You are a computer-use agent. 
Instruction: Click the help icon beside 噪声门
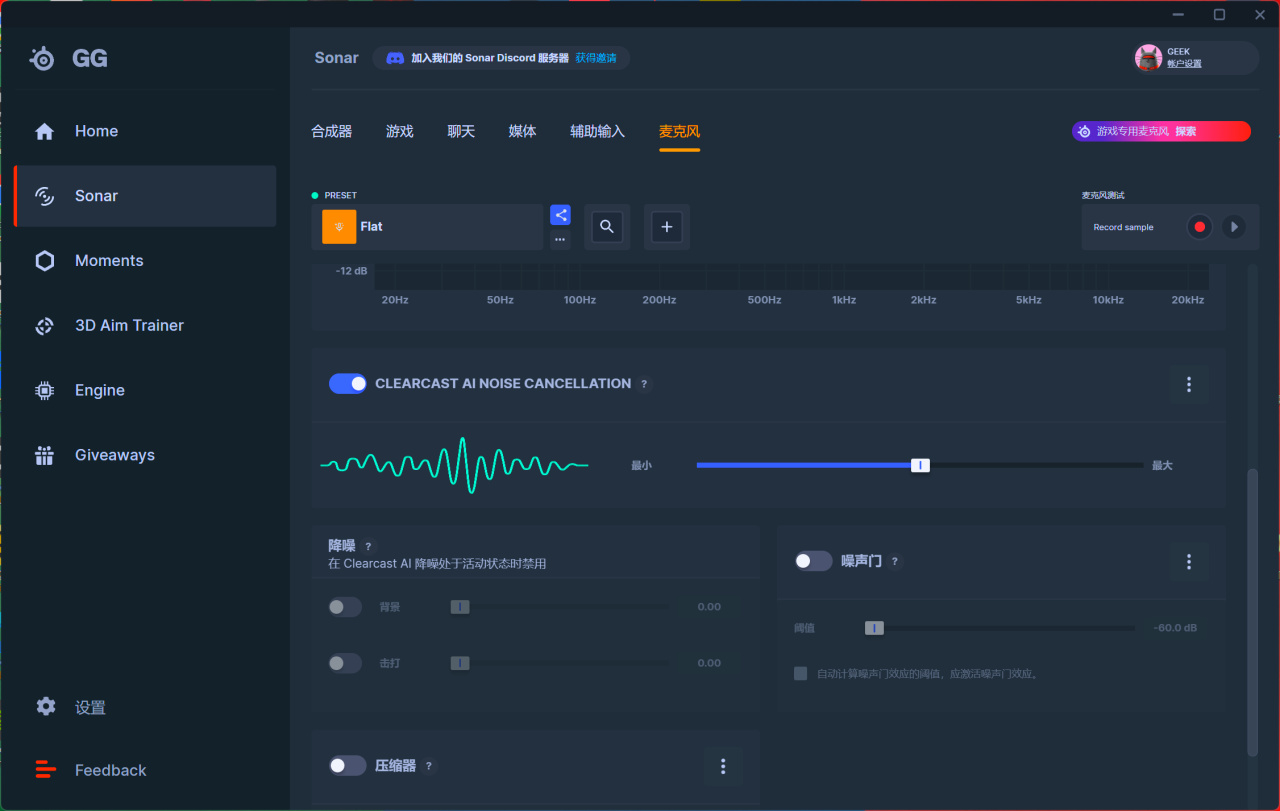click(x=894, y=562)
